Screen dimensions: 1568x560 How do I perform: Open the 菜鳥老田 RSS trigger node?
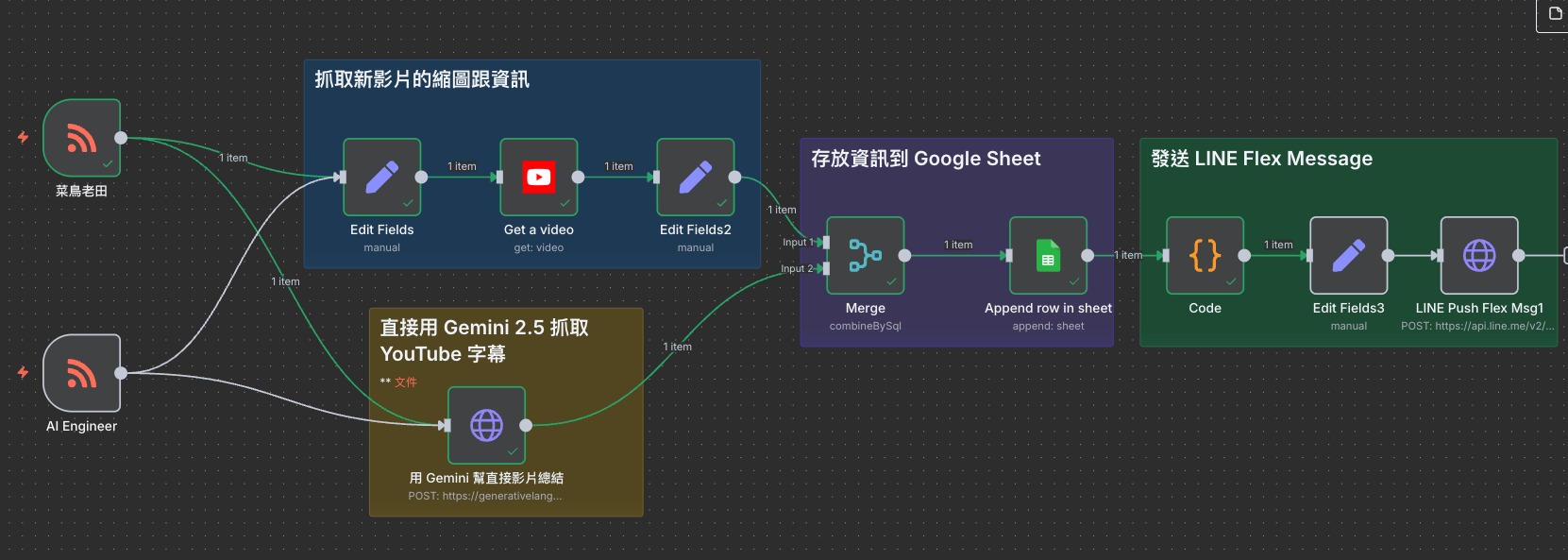82,138
